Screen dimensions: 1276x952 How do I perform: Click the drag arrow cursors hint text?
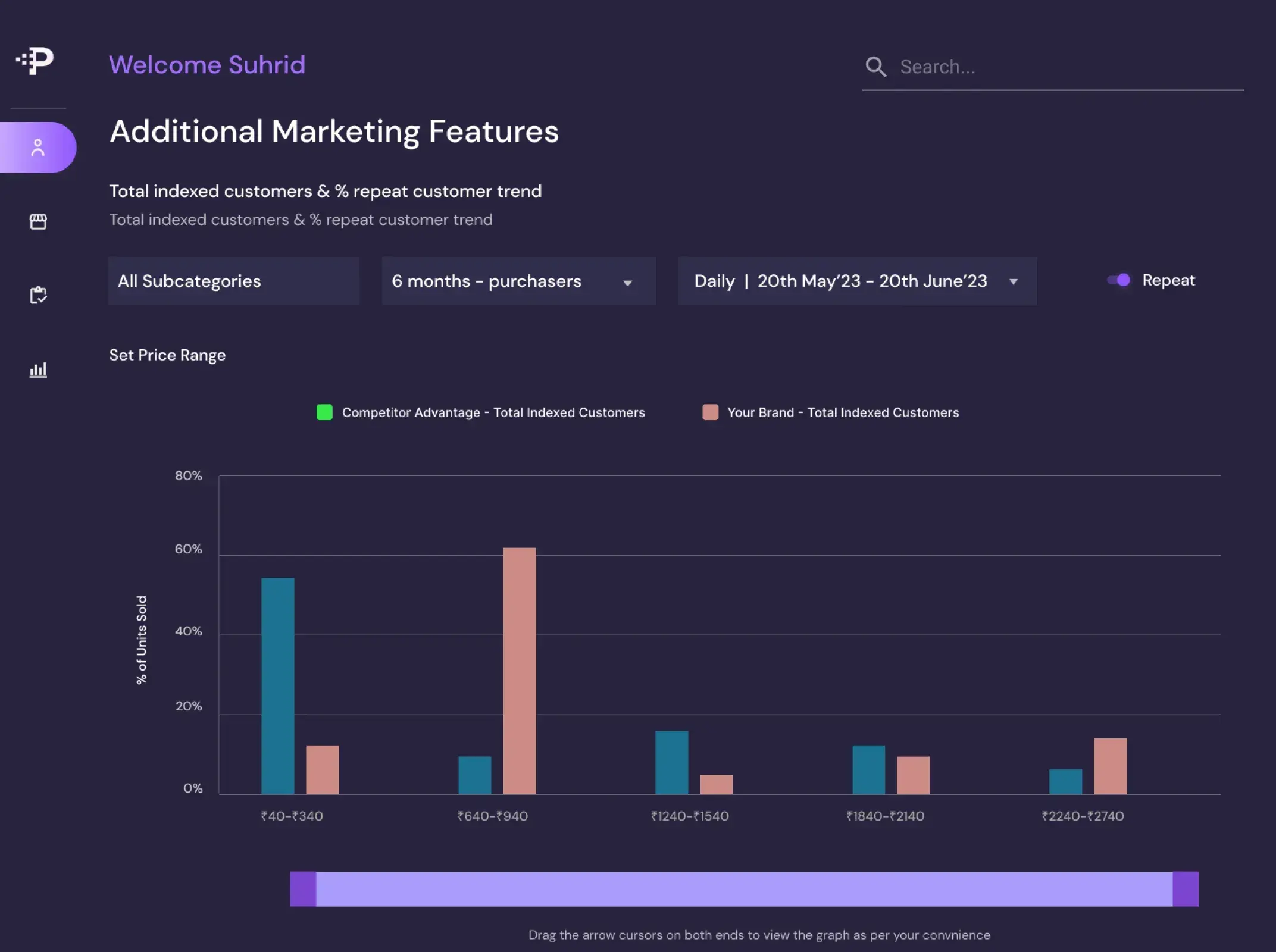(759, 935)
